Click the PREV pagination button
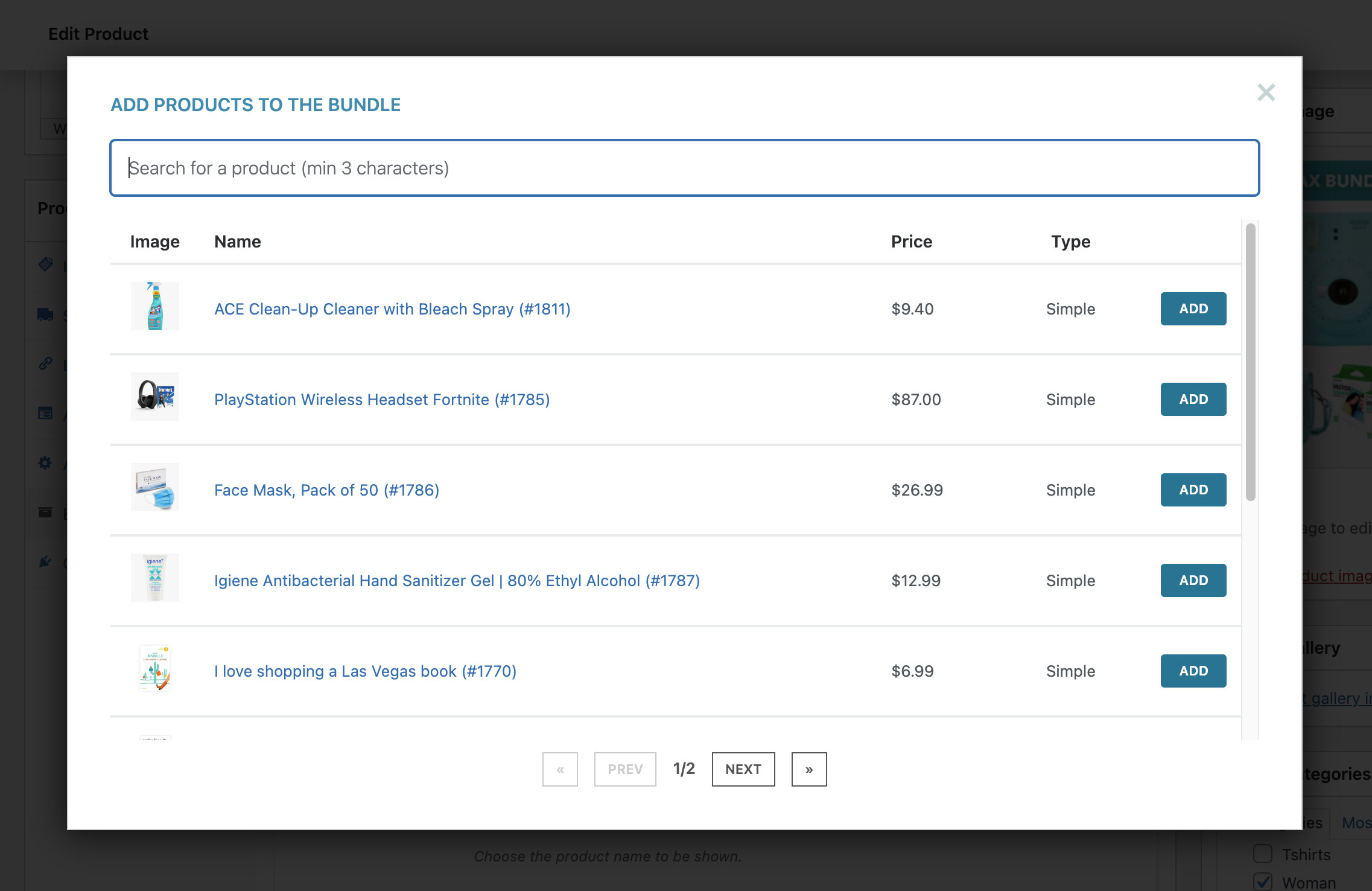This screenshot has width=1372, height=891. tap(624, 769)
